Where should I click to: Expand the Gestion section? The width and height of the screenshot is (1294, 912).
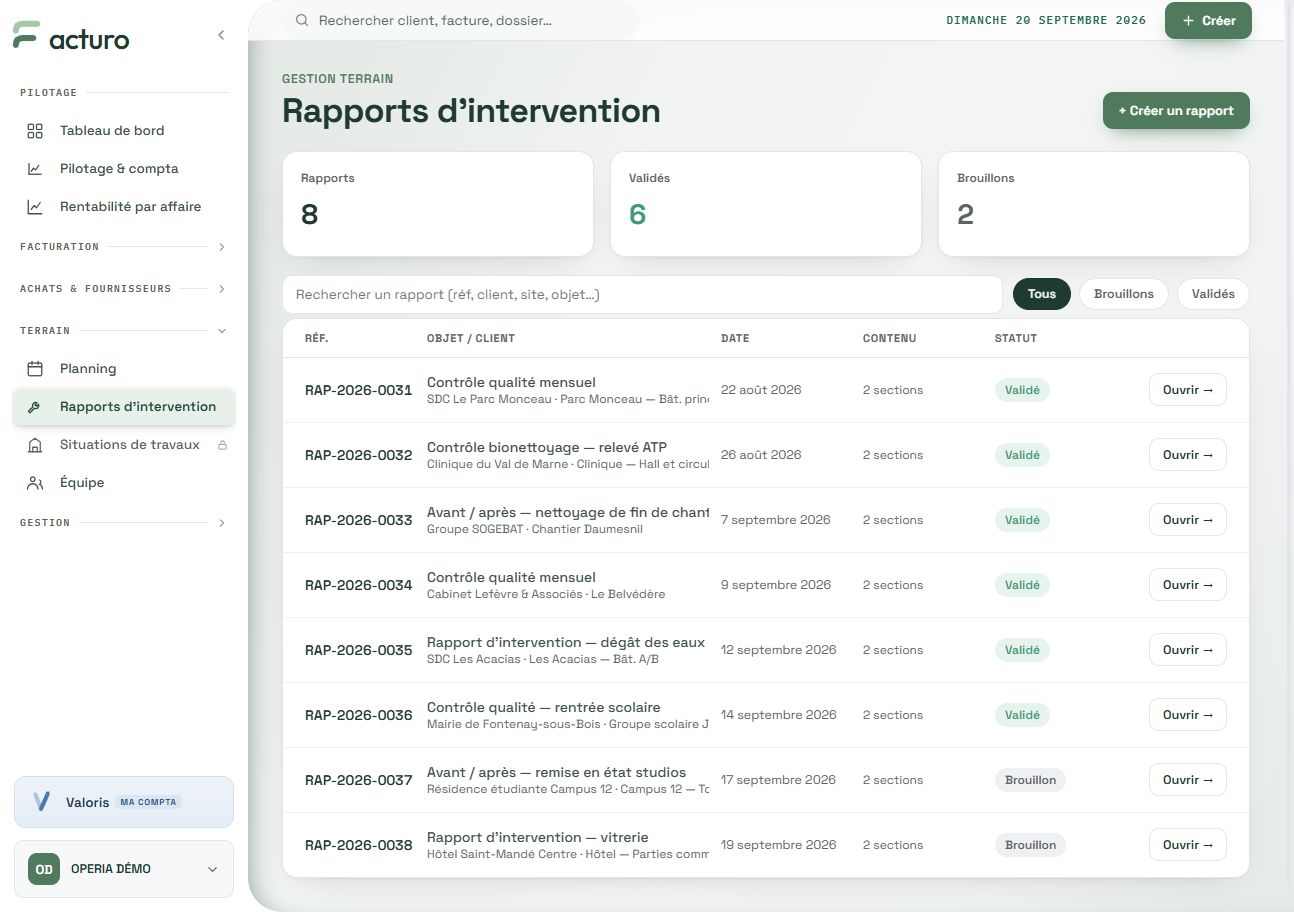point(124,523)
